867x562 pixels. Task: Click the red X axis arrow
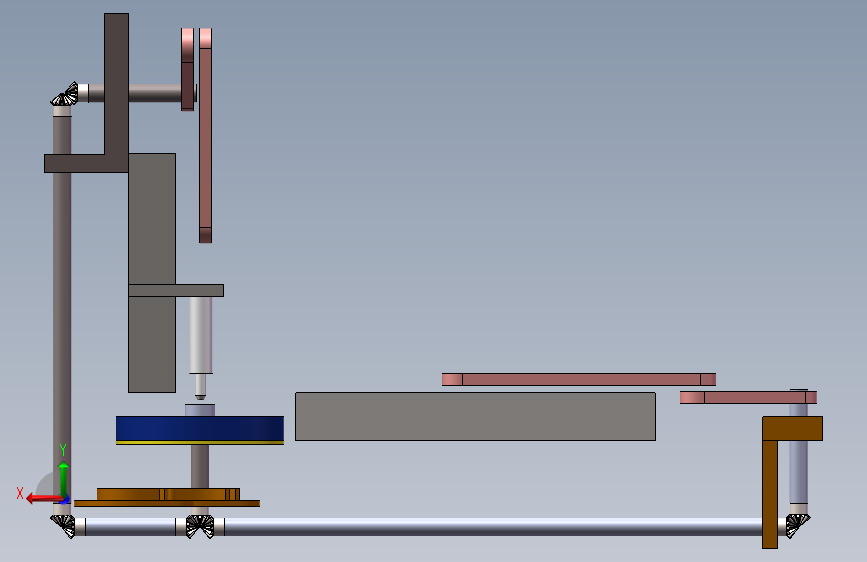click(44, 499)
